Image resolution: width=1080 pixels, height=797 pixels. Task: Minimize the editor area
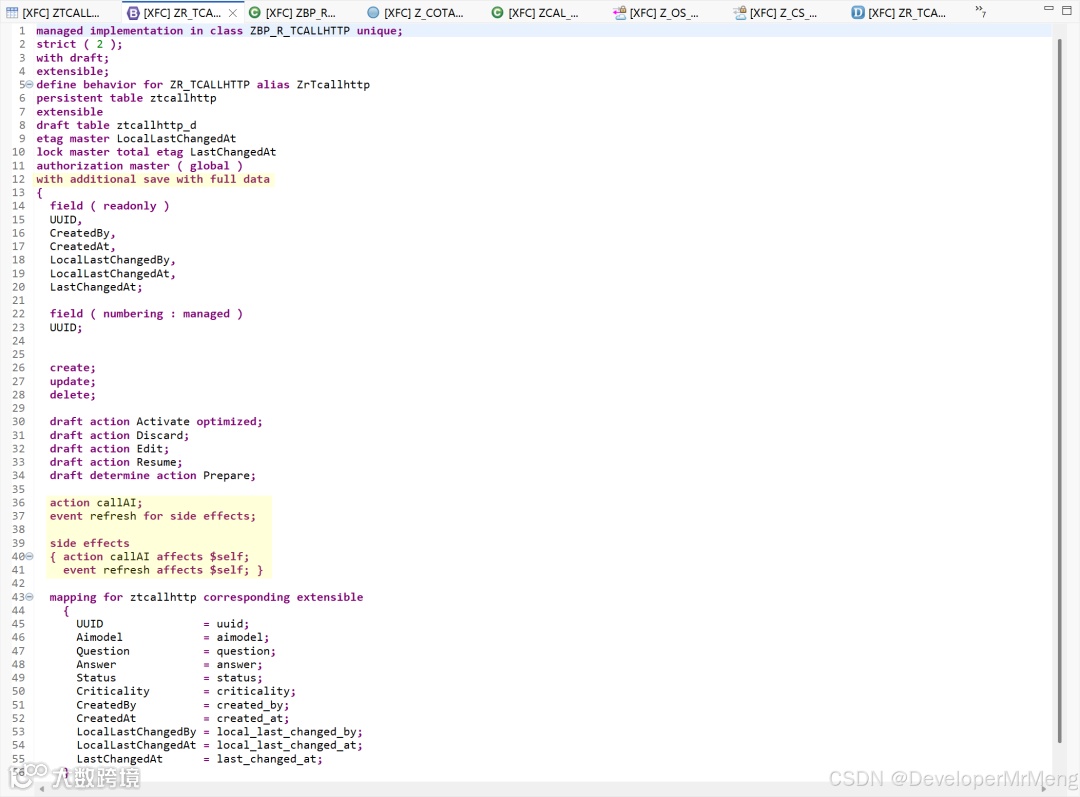click(1048, 9)
